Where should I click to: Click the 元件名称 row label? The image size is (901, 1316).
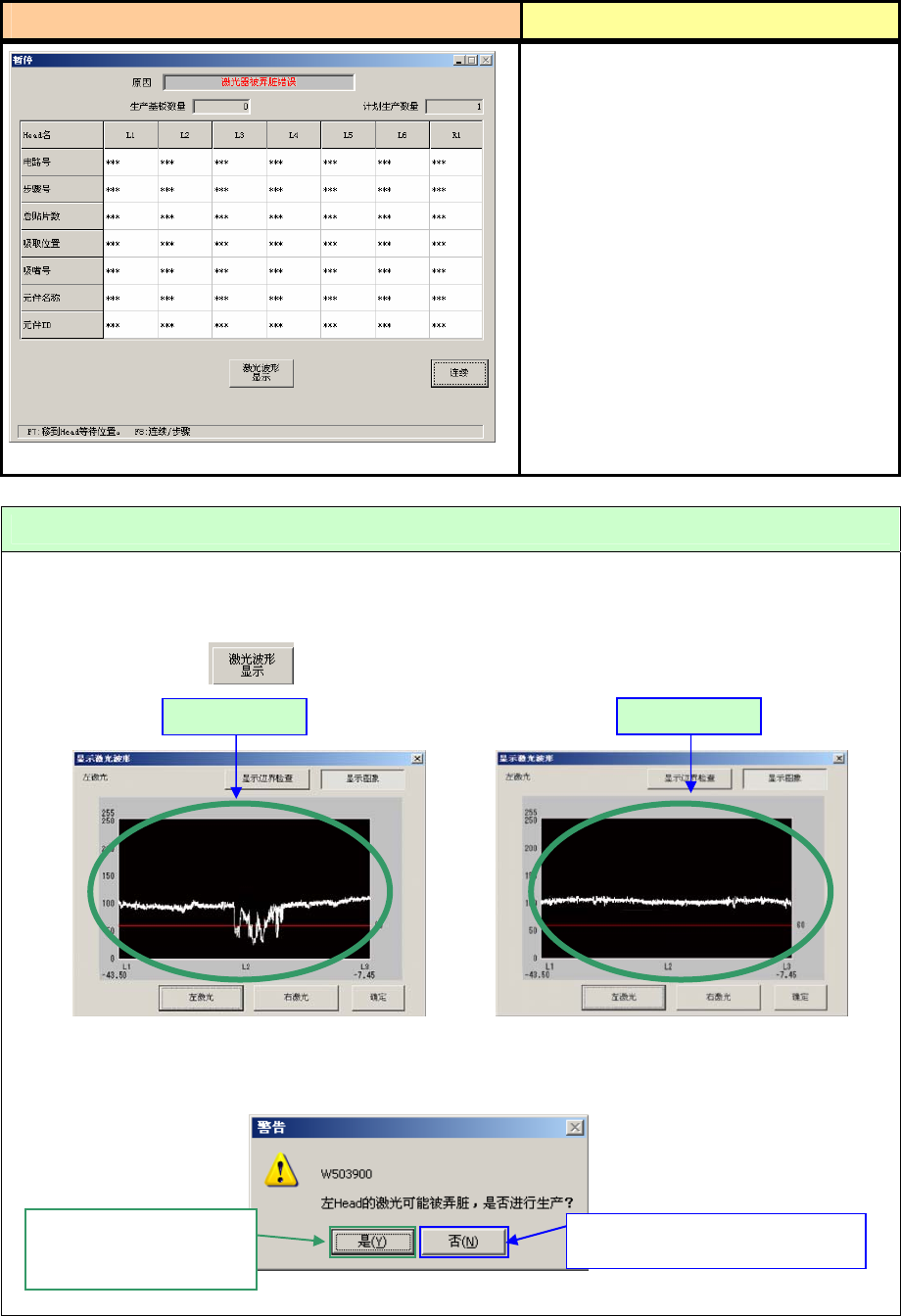pyautogui.click(x=62, y=297)
